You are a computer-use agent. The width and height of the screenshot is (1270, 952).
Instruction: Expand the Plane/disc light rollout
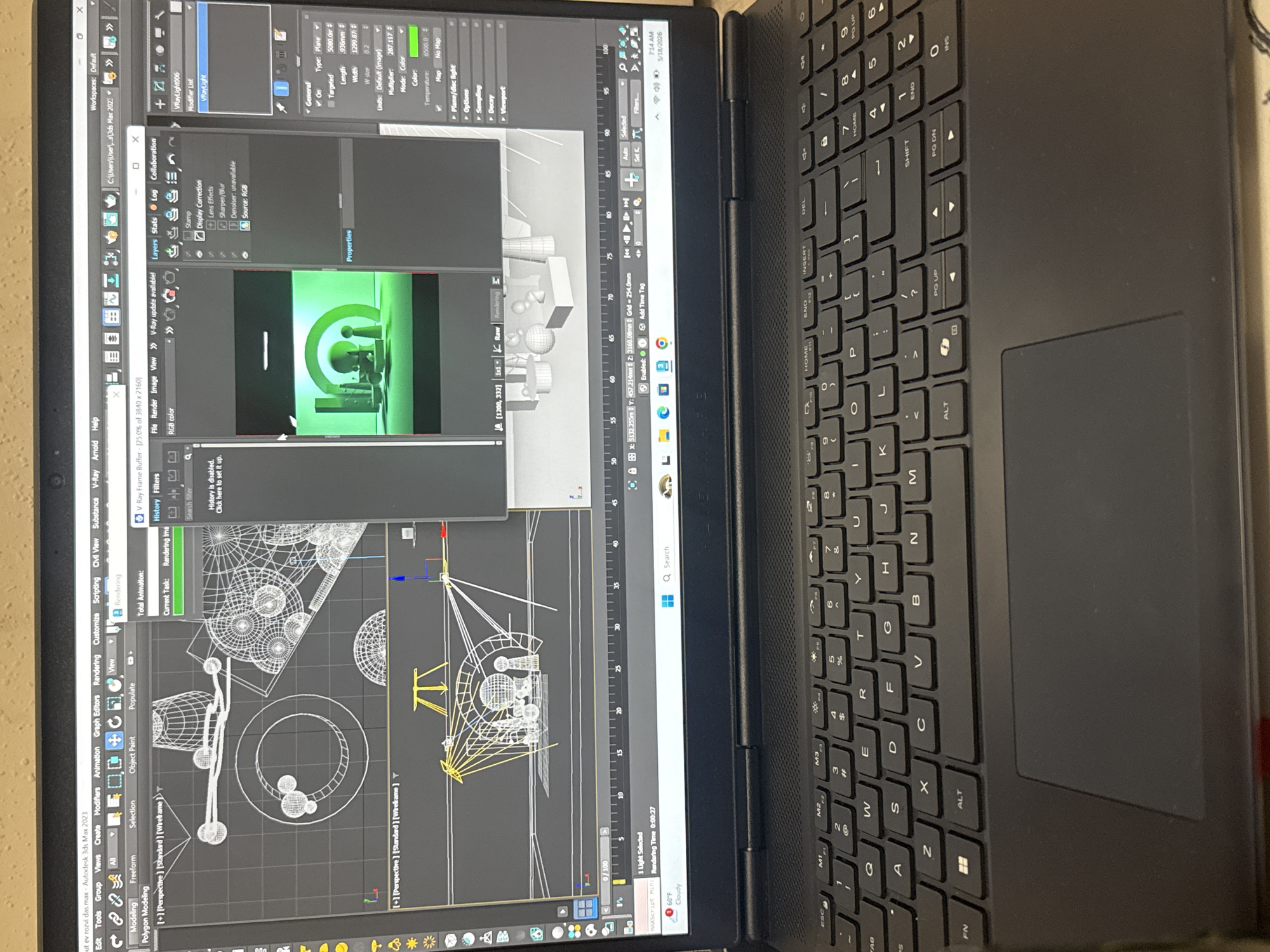coord(454,71)
